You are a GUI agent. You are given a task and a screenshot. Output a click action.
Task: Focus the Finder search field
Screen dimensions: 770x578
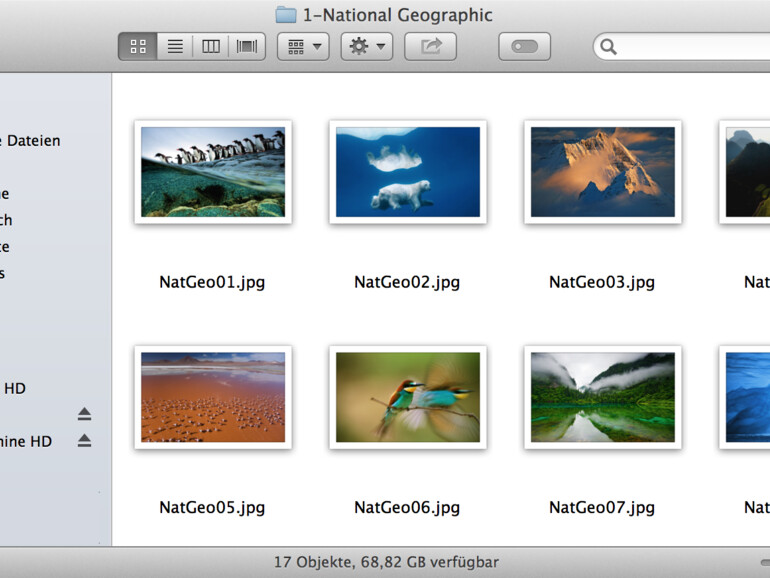(683, 47)
